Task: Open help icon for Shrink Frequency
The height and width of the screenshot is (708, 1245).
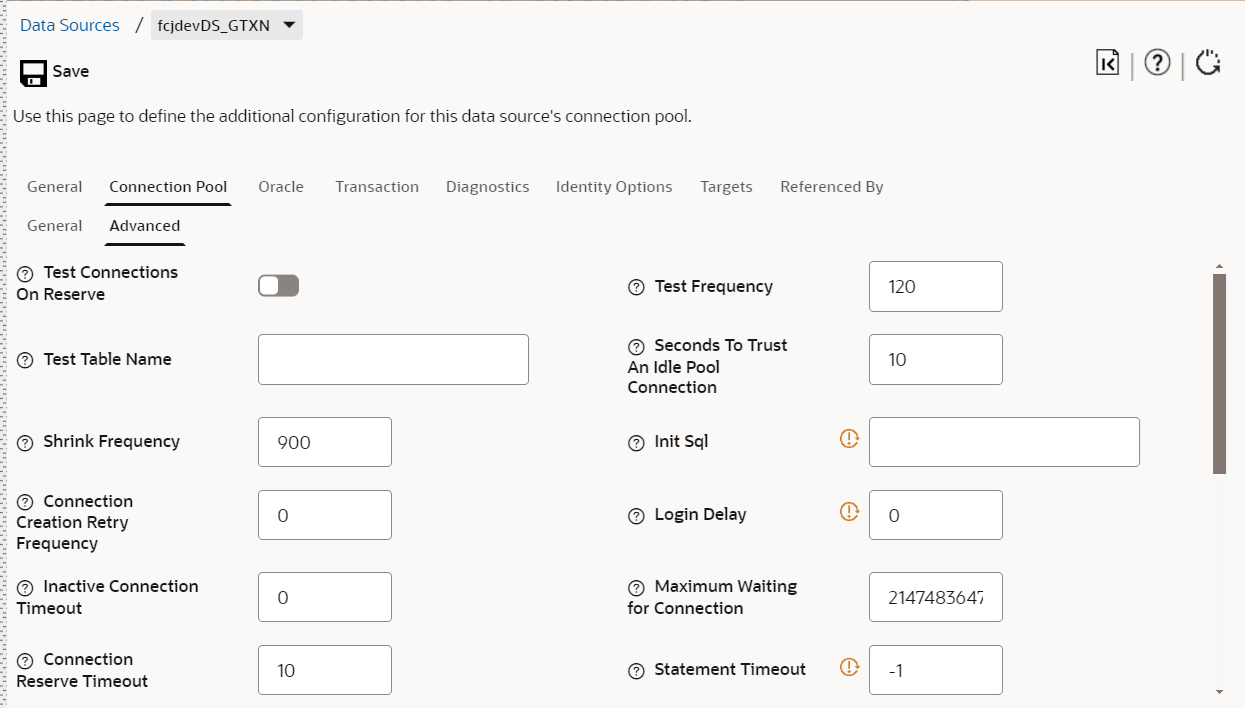Action: tap(25, 442)
